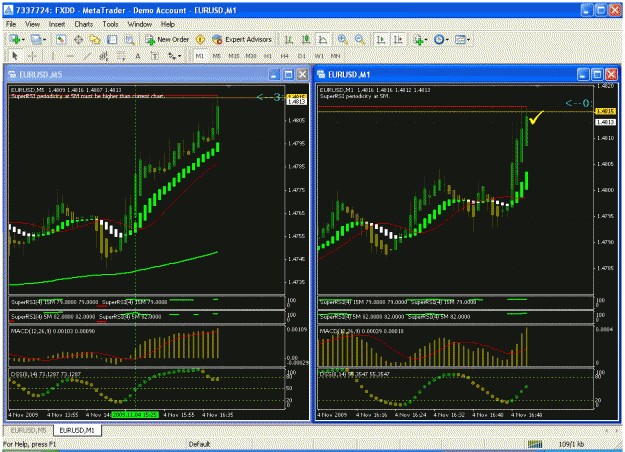Switch chart to Line Chart type
This screenshot has height=452, width=625.
coord(323,39)
